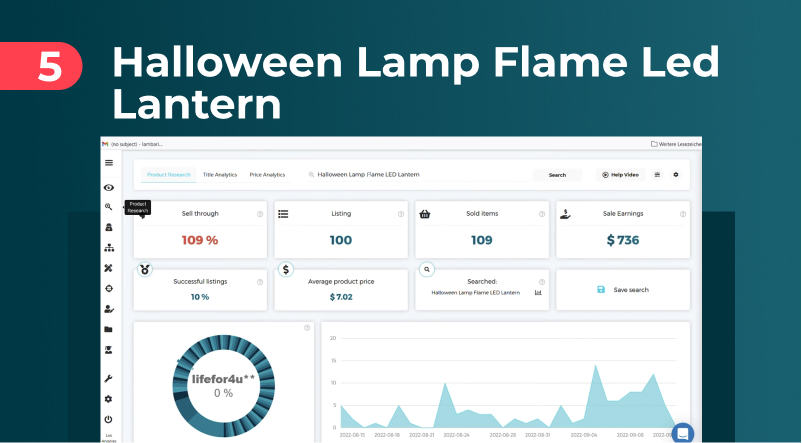Open the Help Video button

[620, 175]
